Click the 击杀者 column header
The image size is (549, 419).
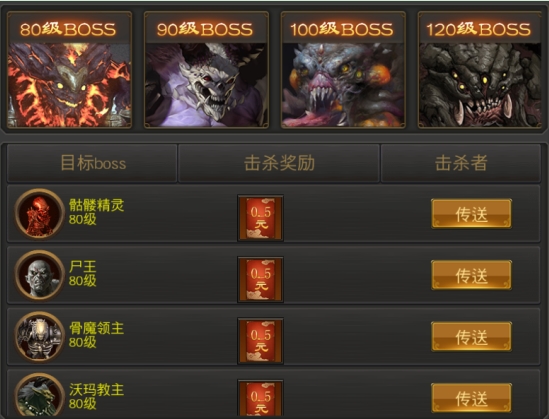pyautogui.click(x=461, y=163)
